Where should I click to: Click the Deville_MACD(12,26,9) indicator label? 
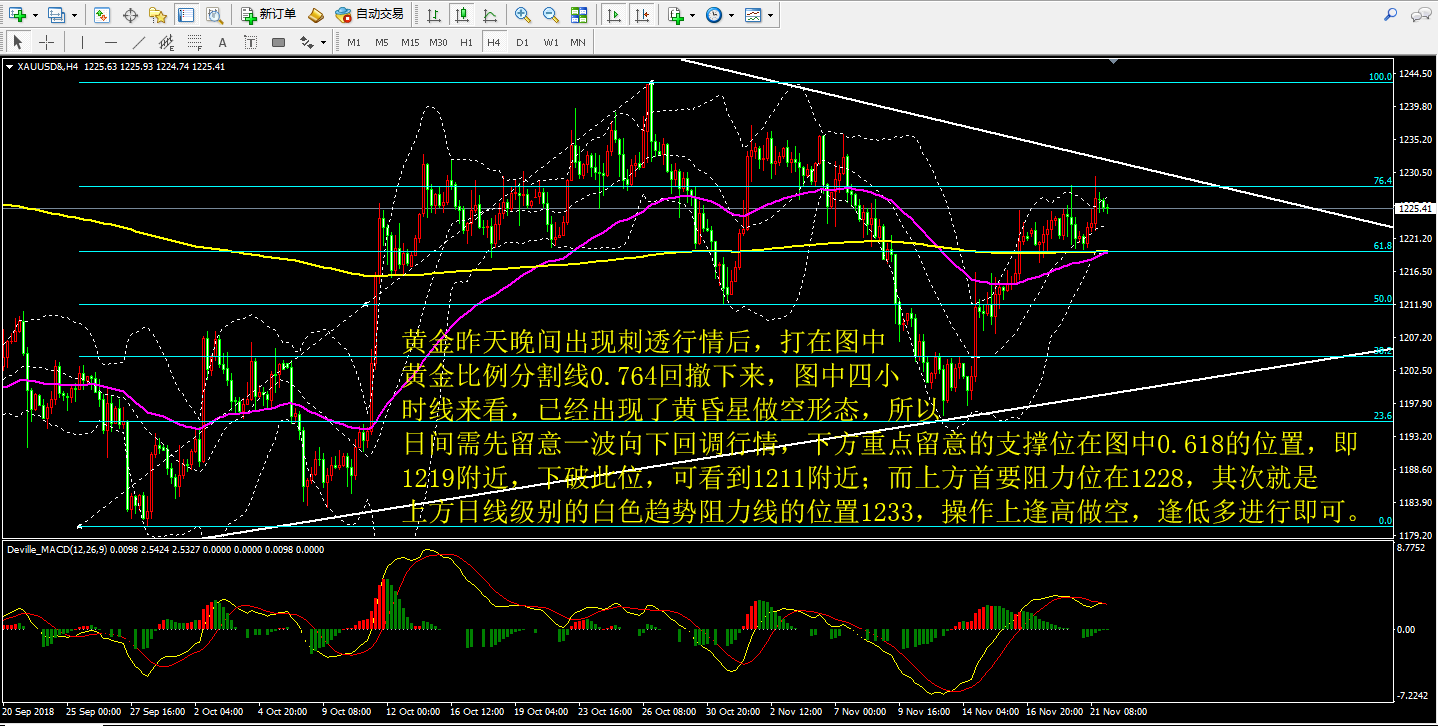(56, 548)
